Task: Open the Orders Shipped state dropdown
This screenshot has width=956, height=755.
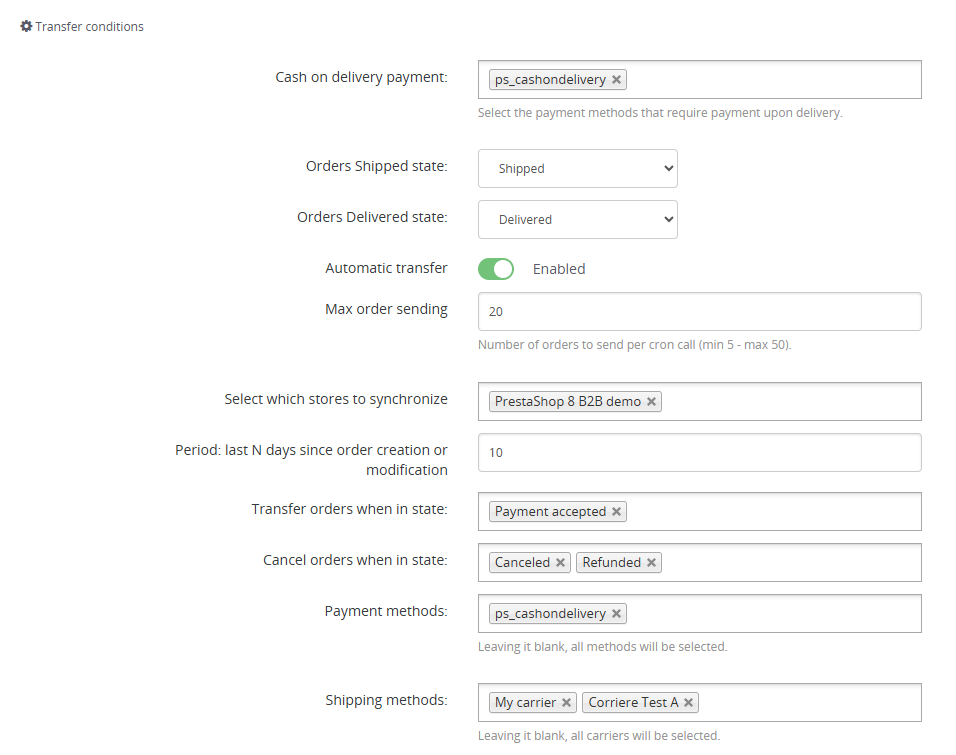Action: (577, 168)
